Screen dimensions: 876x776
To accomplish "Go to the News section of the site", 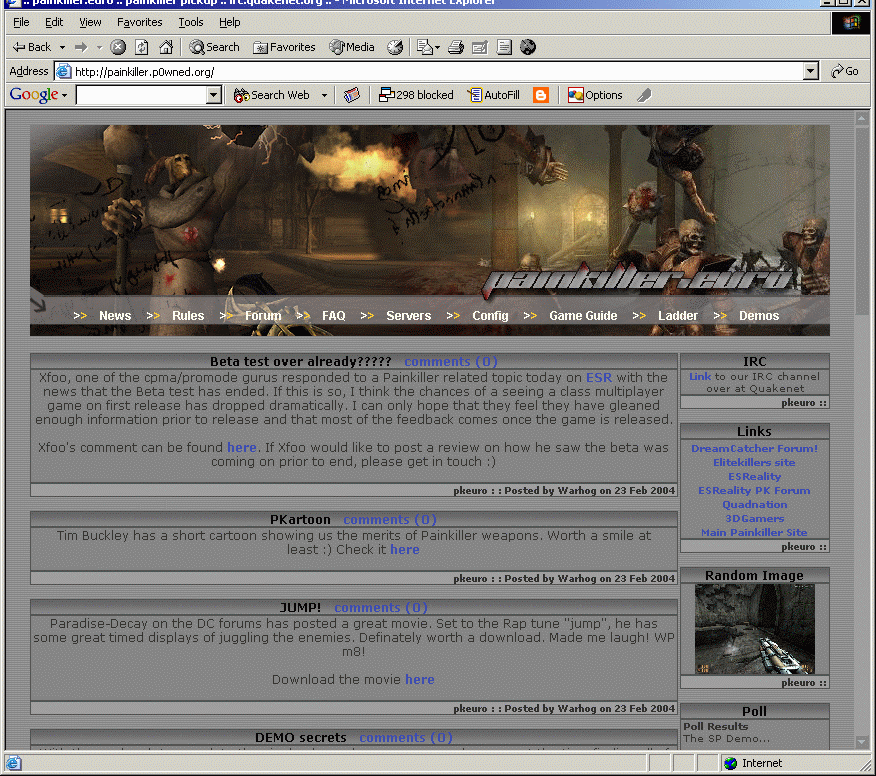I will point(115,316).
